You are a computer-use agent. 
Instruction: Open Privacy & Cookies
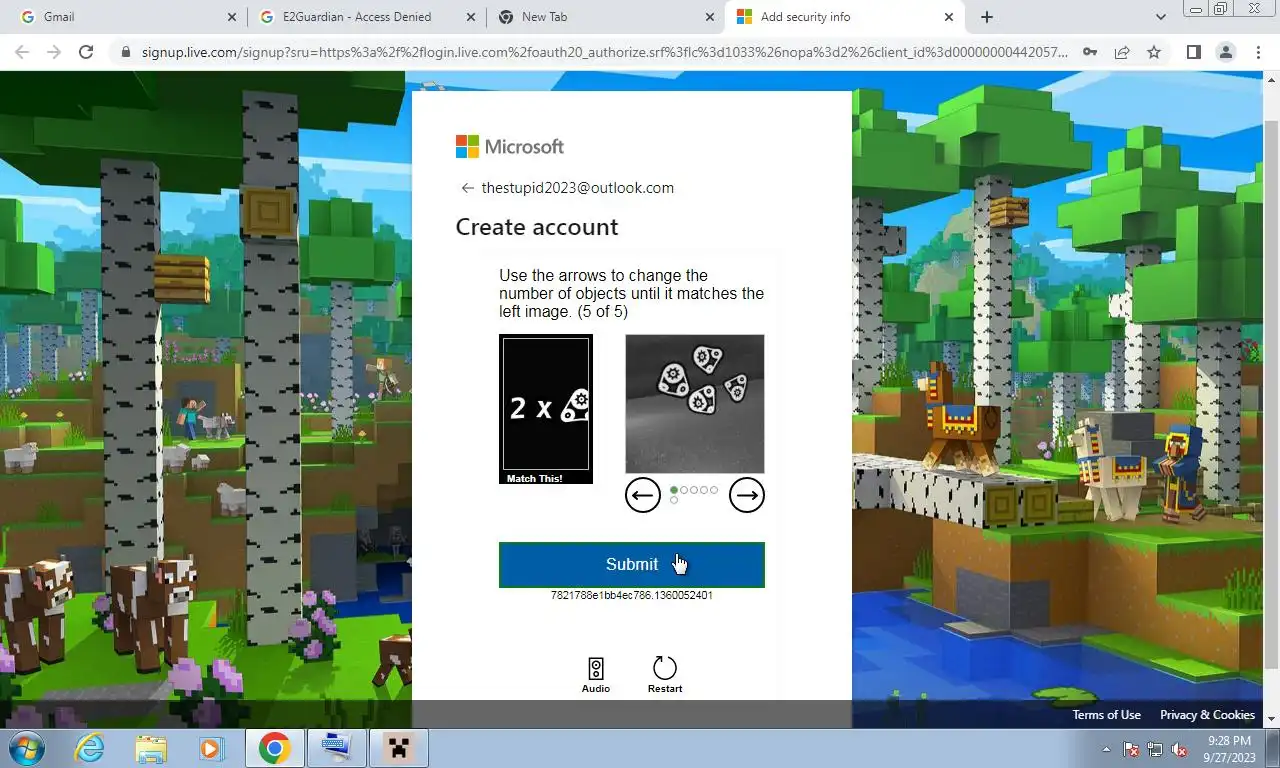1207,715
